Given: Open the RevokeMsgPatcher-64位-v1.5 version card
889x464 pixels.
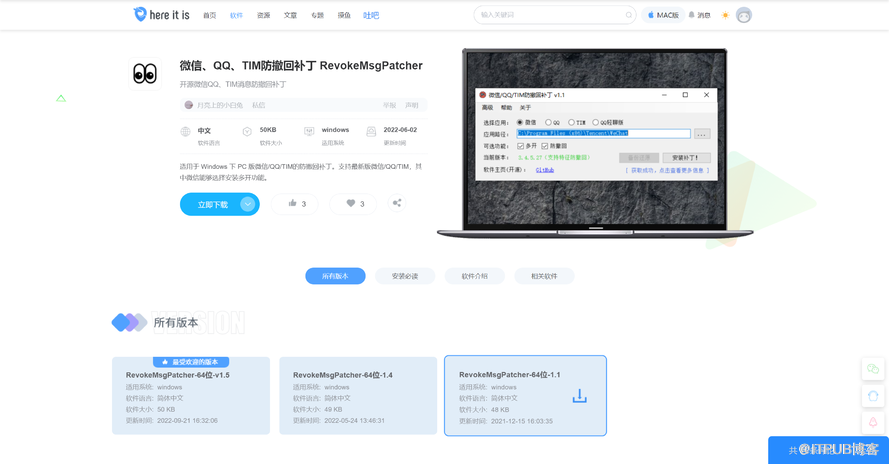Looking at the screenshot, I should click(191, 396).
